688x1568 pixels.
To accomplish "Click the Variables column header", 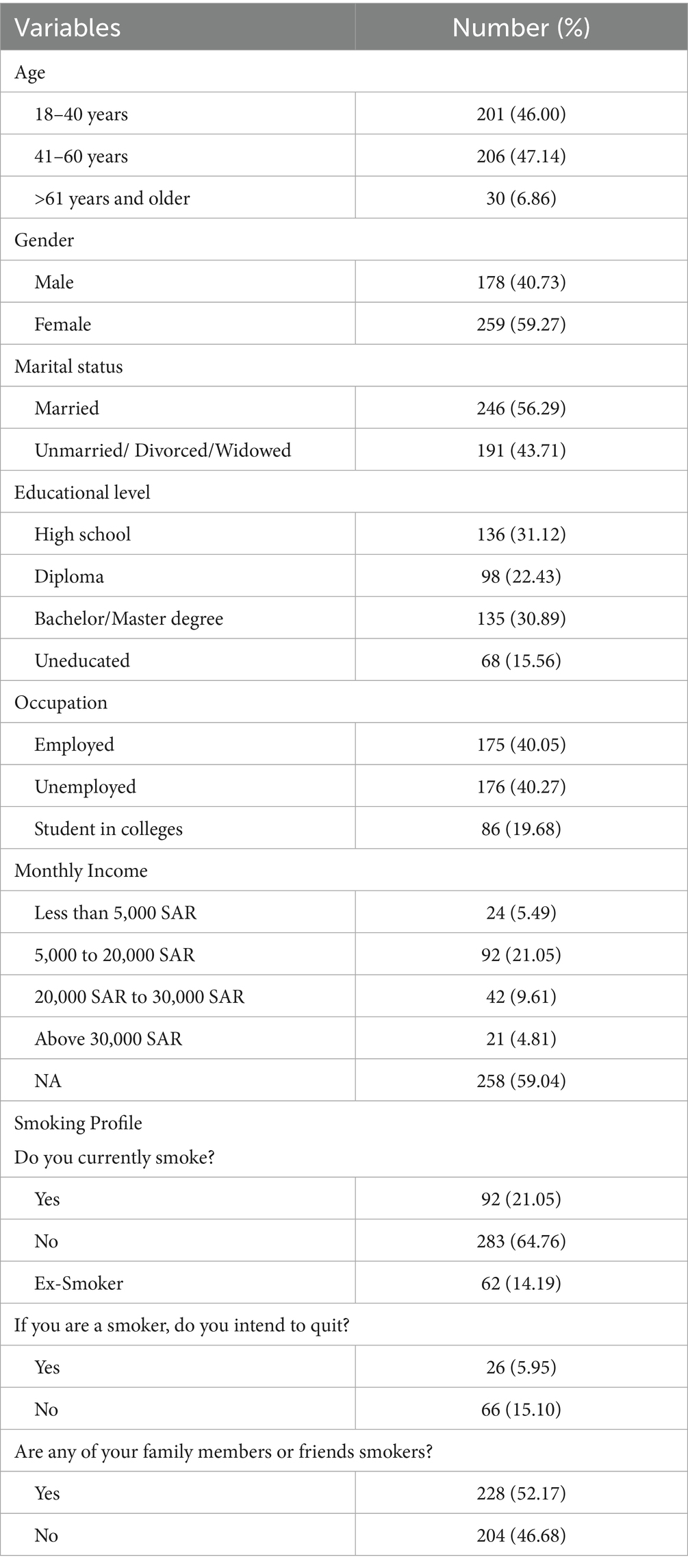I will click(x=68, y=27).
